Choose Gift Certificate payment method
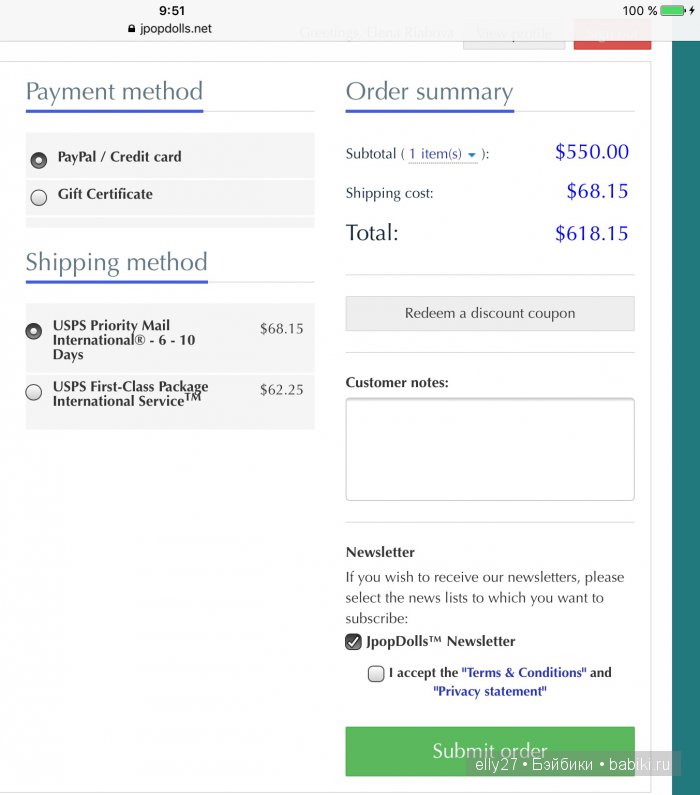Image resolution: width=700 pixels, height=795 pixels. (x=39, y=197)
